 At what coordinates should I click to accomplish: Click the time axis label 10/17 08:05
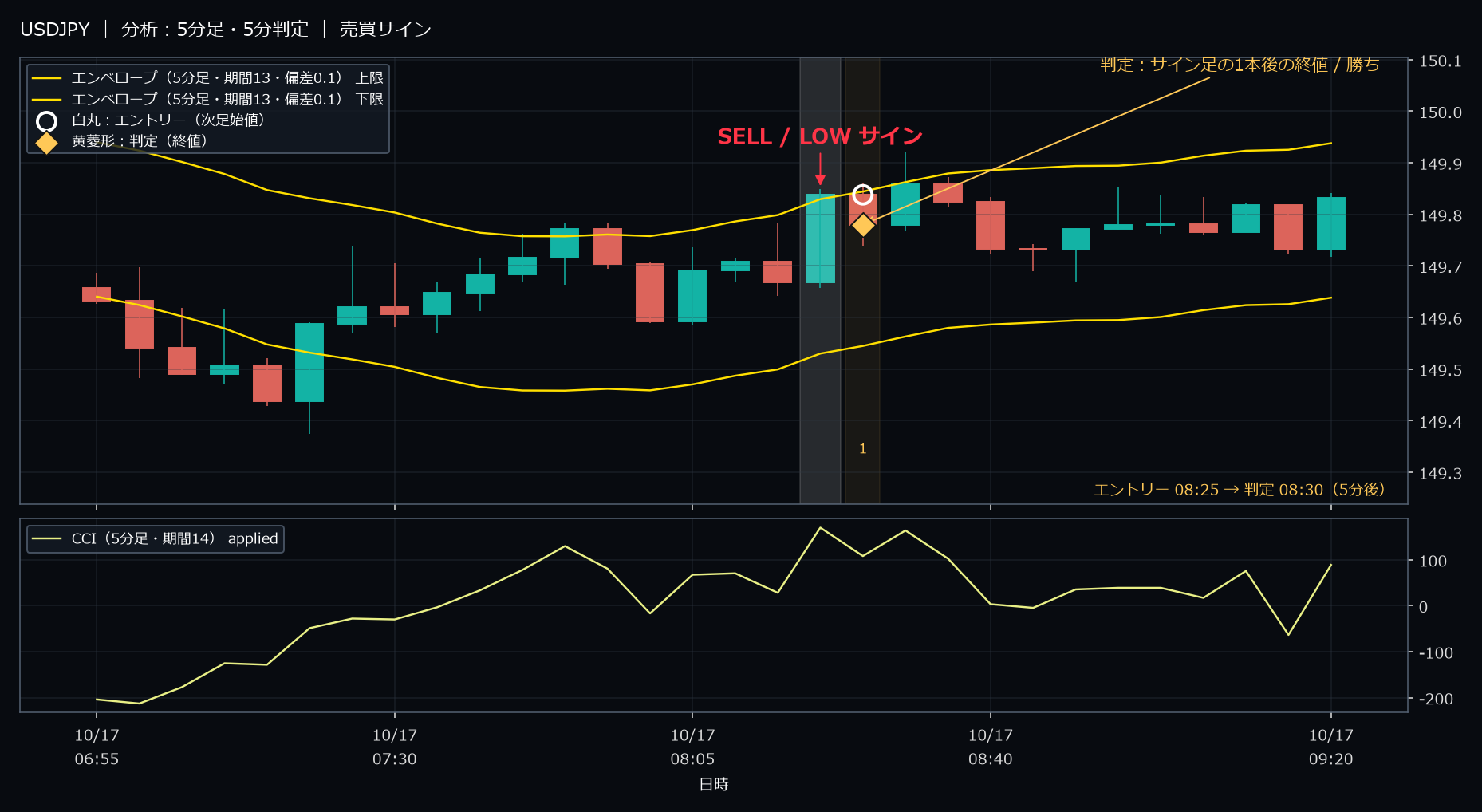(692, 747)
